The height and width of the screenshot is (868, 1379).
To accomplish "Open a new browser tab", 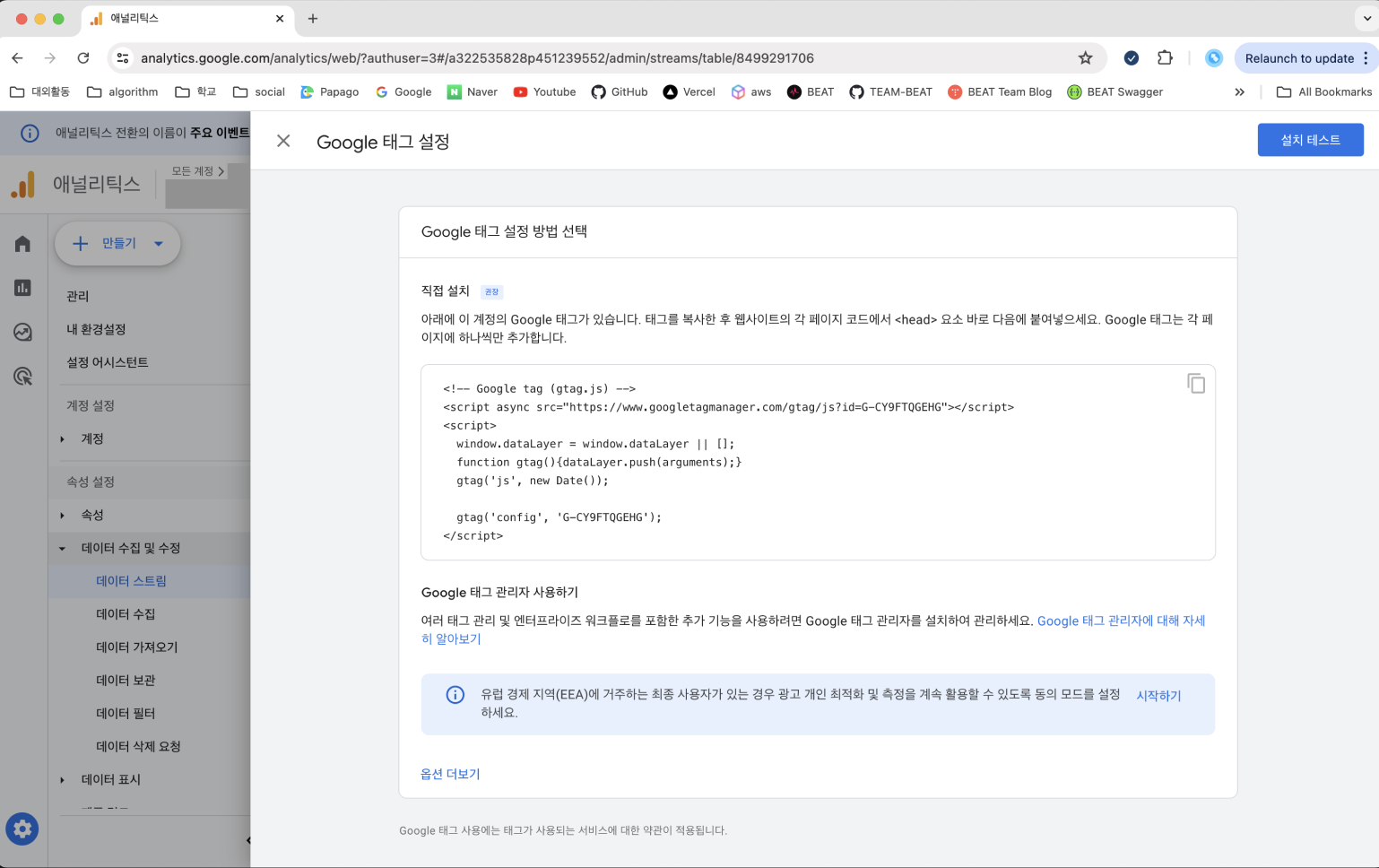I will (313, 18).
